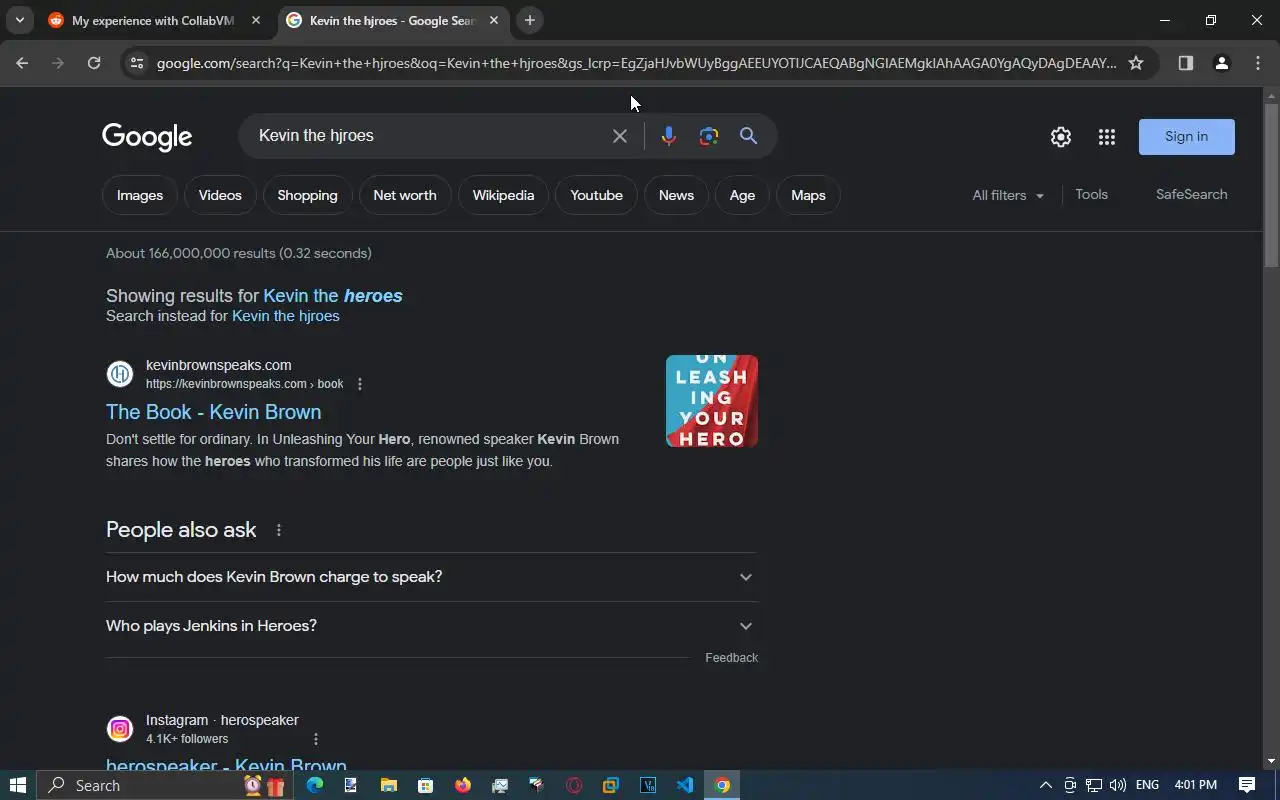Click the Instagram result favicon

point(120,729)
